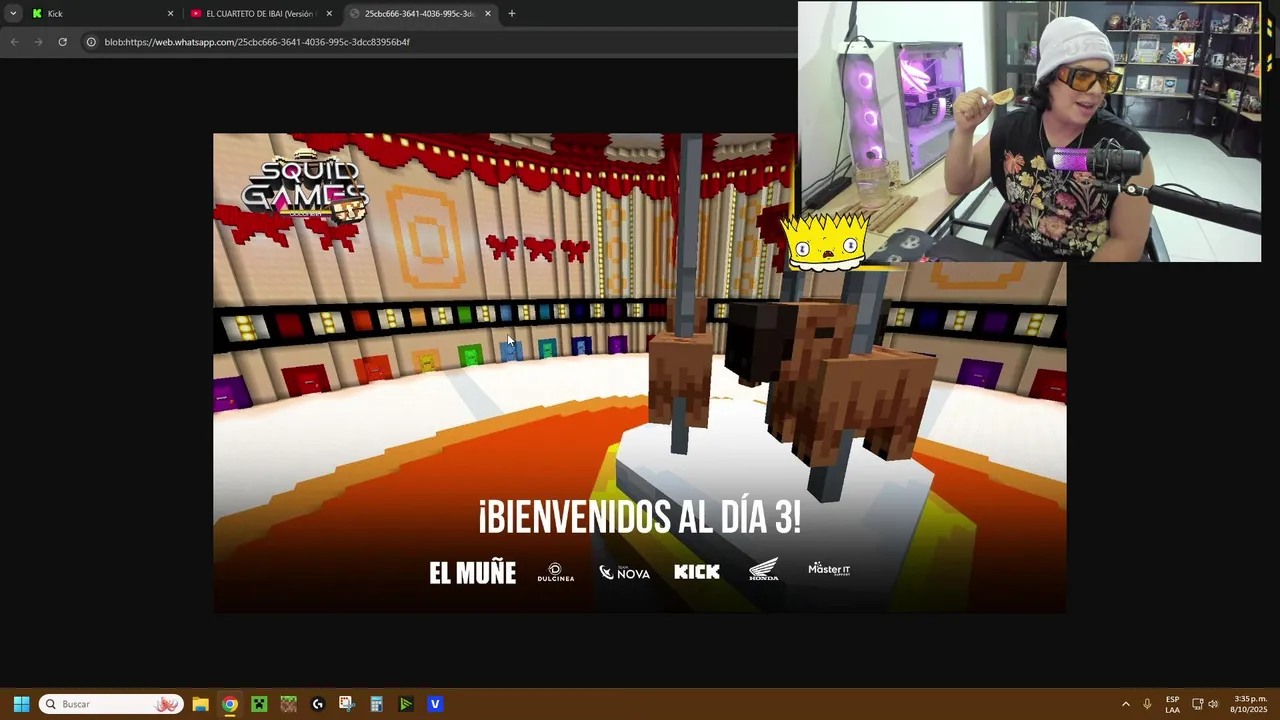The image size is (1280, 720).
Task: Open a new browser tab
Action: (512, 14)
